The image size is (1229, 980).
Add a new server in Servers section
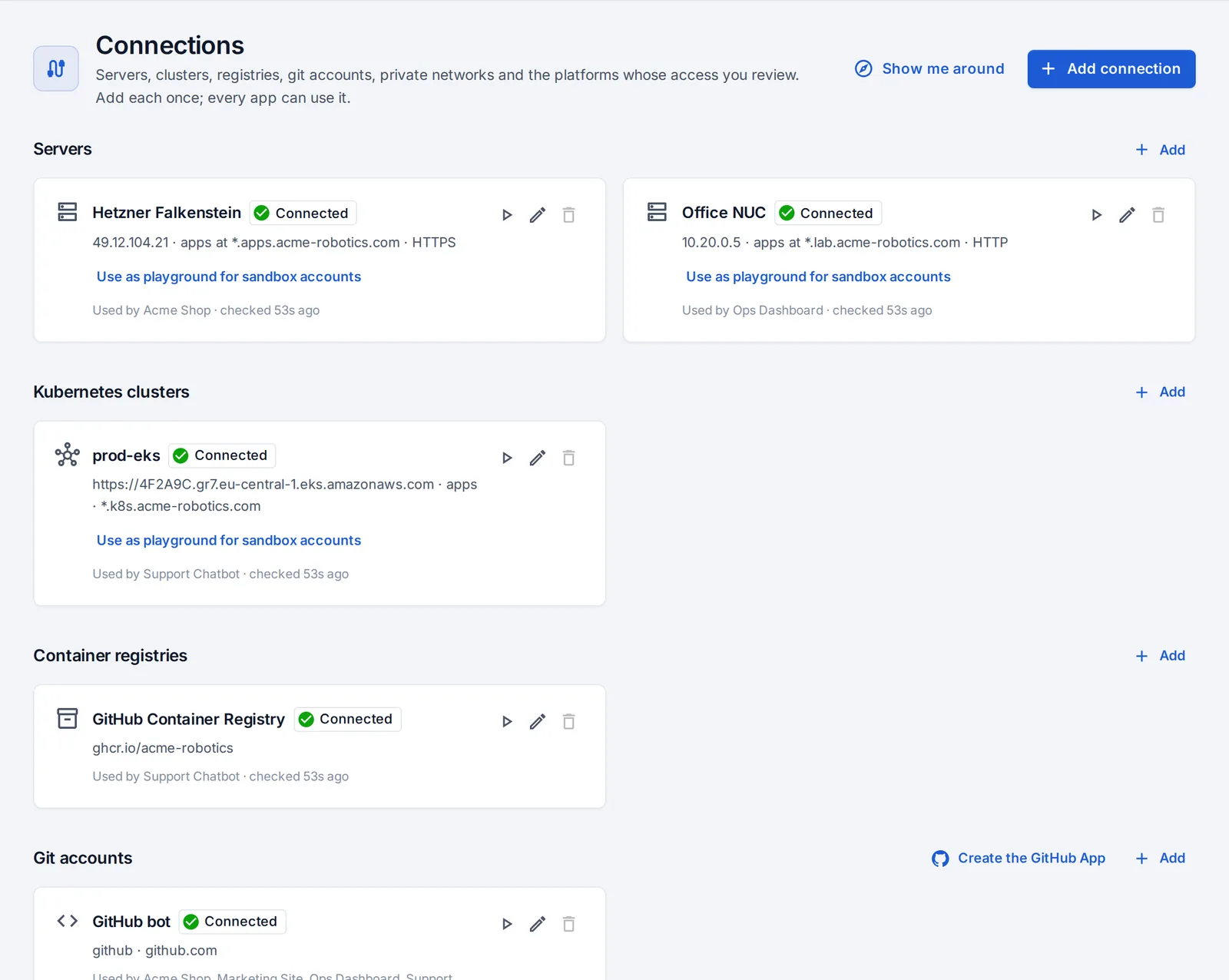(1161, 150)
